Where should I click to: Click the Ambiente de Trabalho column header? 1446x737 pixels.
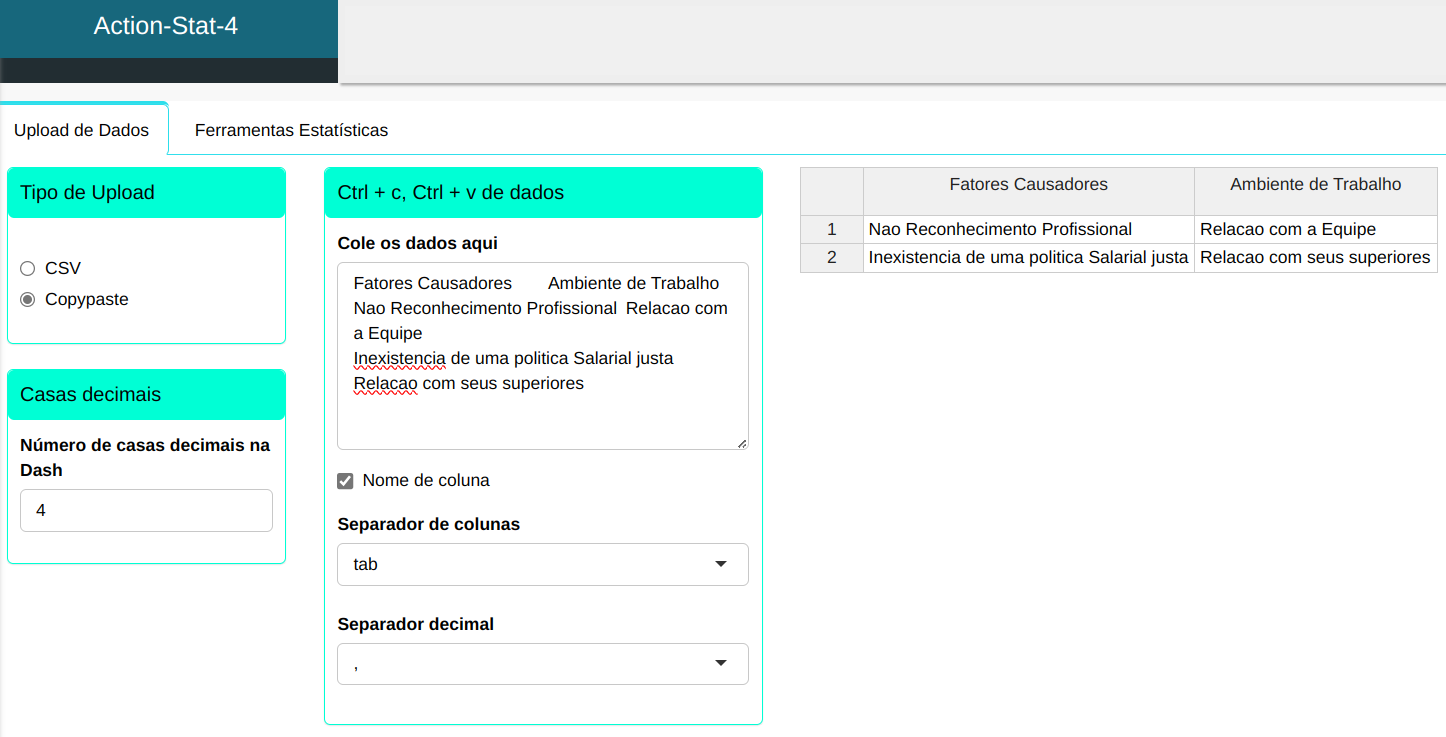coord(1315,185)
